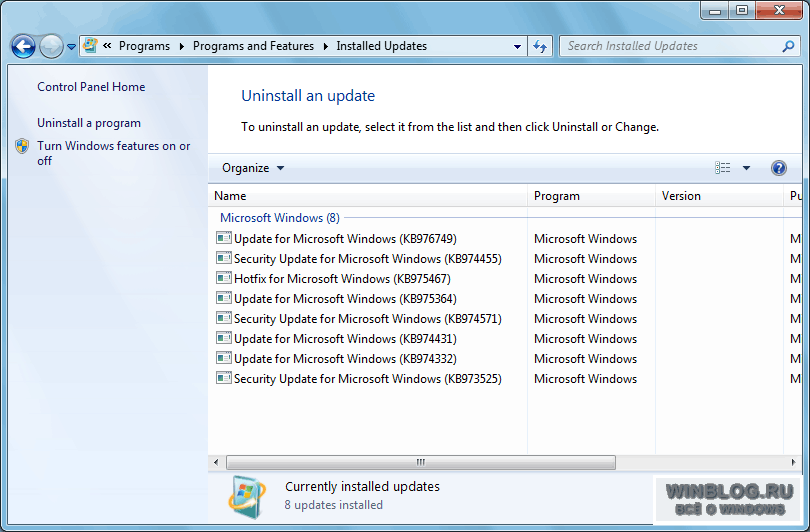Screen dimensions: 810x532
Task: Click '8 updates installed' status text
Action: pos(333,505)
